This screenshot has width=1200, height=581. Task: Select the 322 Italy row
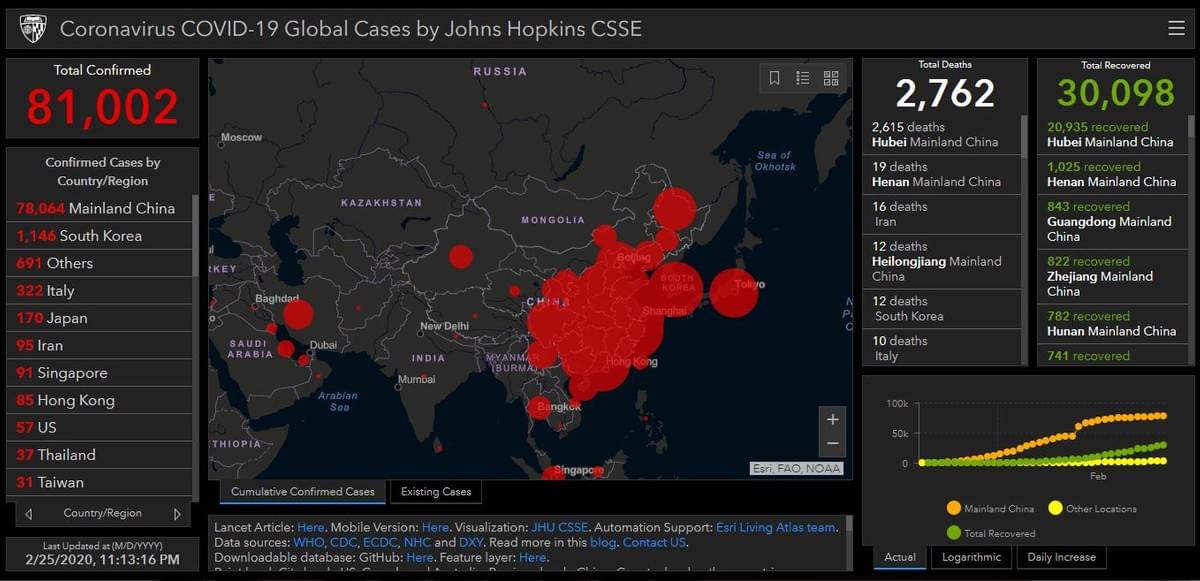coord(97,290)
